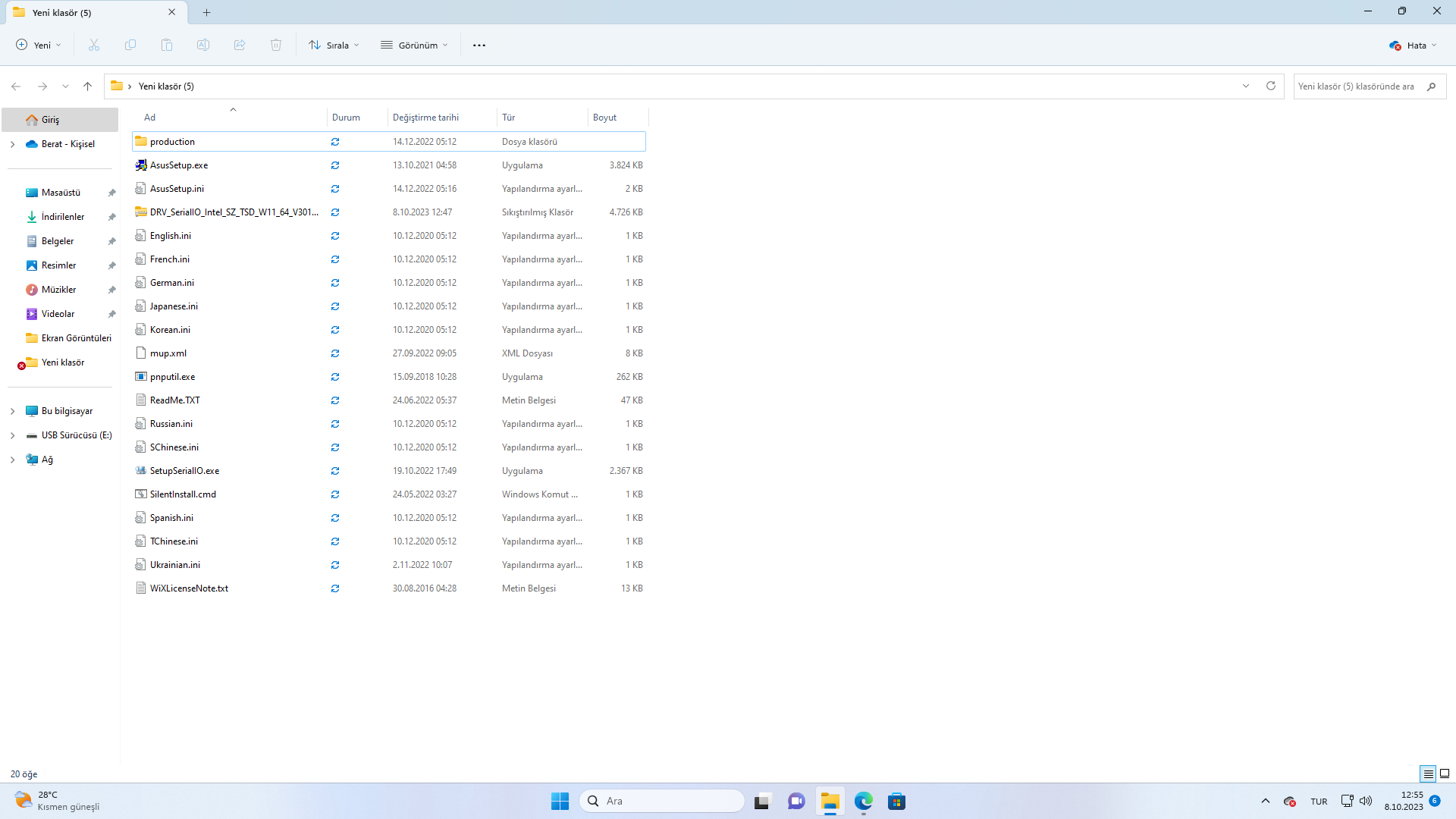The height and width of the screenshot is (819, 1456).
Task: Expand Berat - Kişisel tree node
Action: [12, 144]
